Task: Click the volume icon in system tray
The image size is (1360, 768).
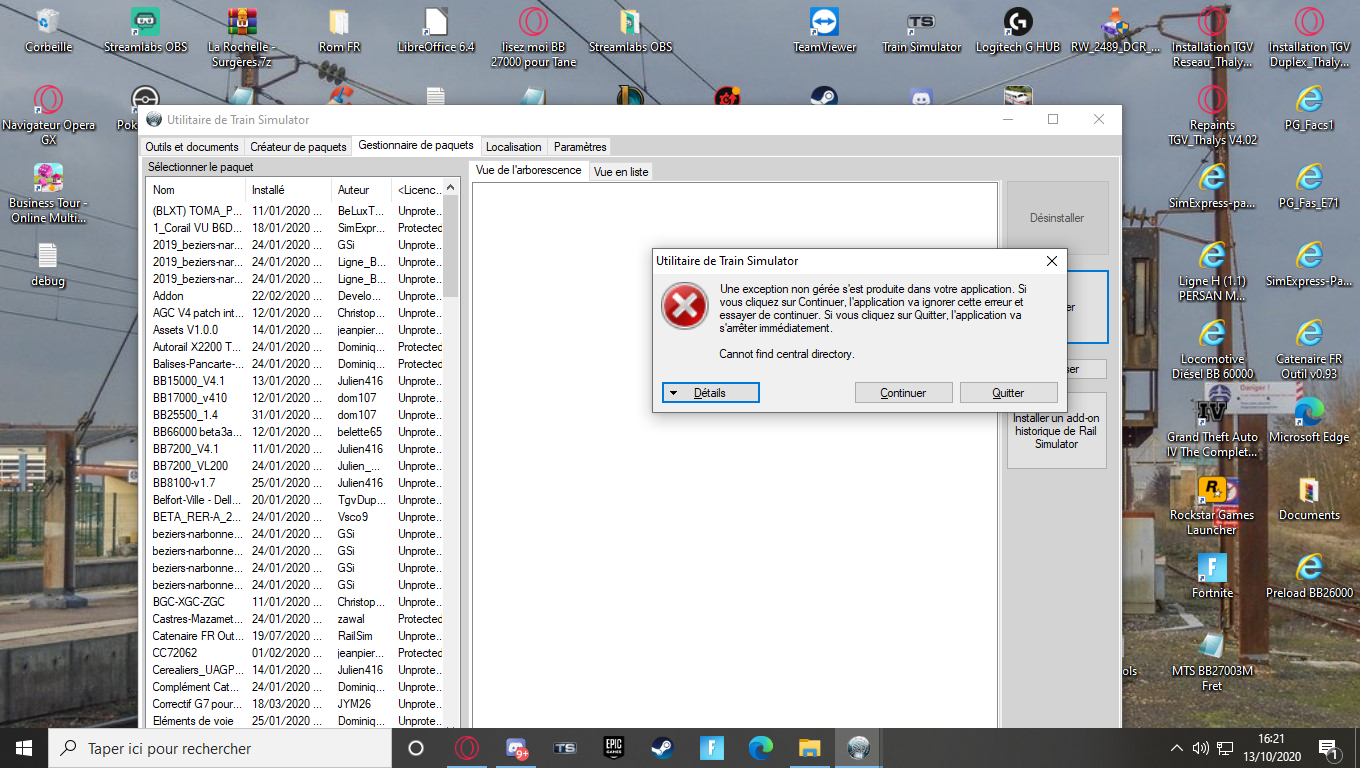Action: [1199, 748]
